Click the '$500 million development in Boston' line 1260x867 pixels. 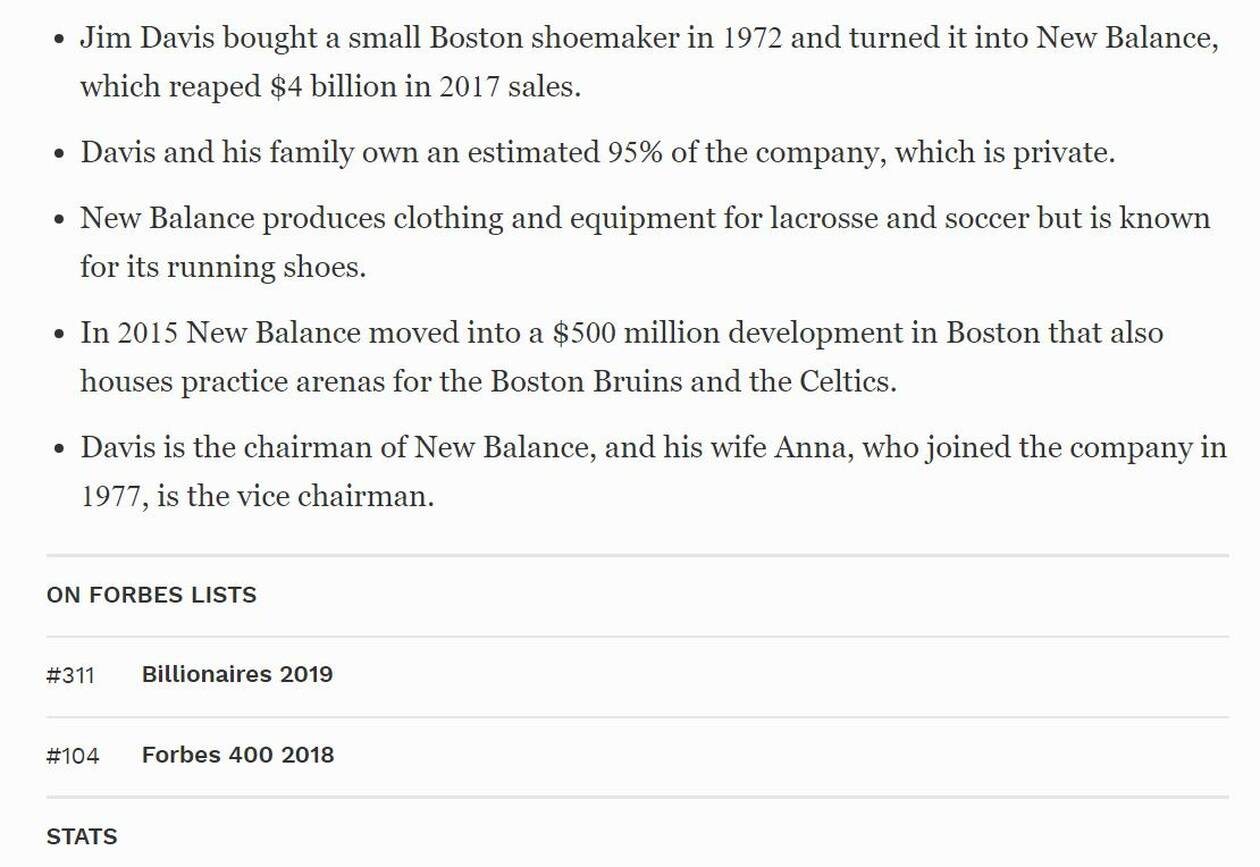click(622, 333)
